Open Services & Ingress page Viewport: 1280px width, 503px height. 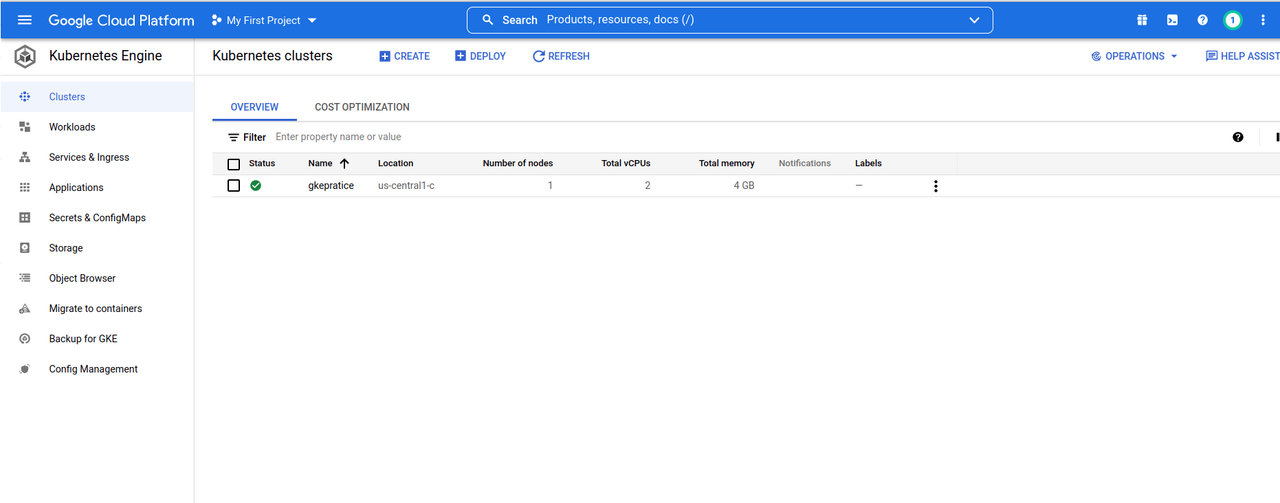click(89, 157)
